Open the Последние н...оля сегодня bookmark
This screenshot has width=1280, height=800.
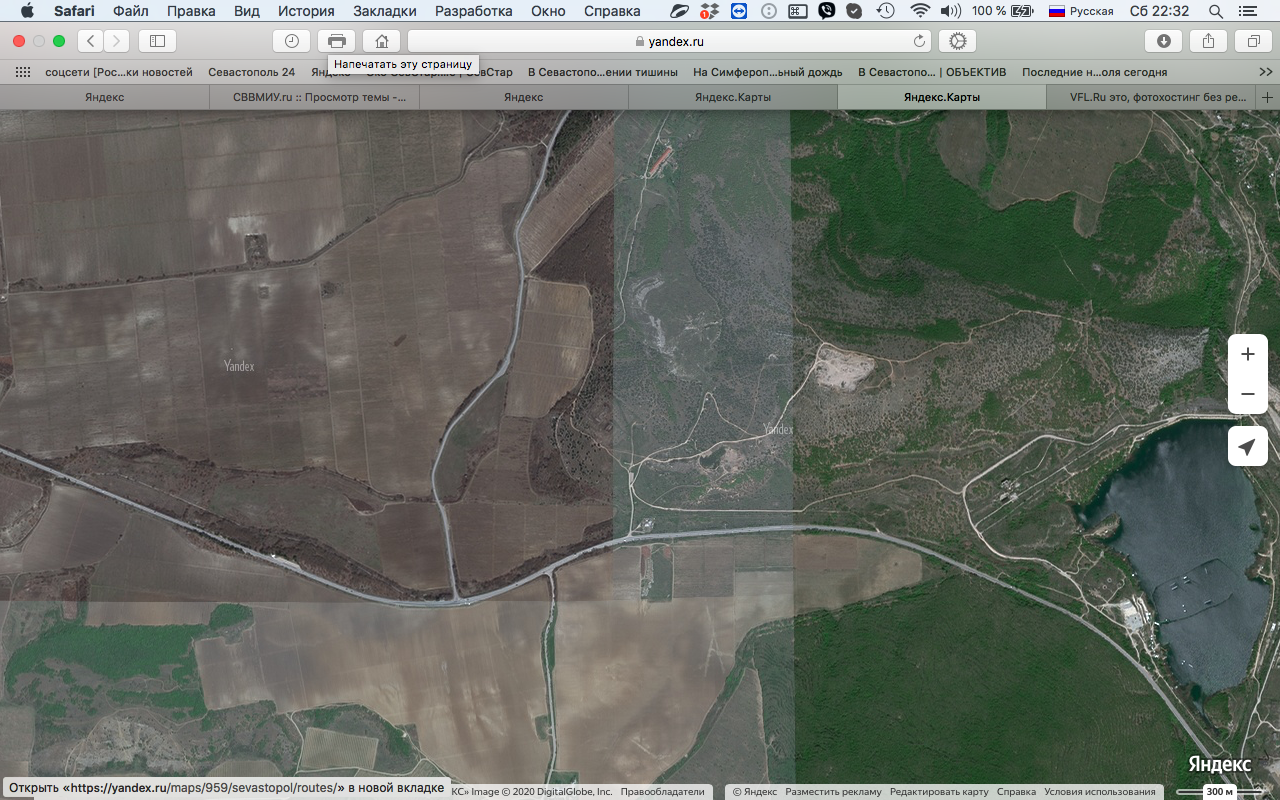pyautogui.click(x=1094, y=72)
